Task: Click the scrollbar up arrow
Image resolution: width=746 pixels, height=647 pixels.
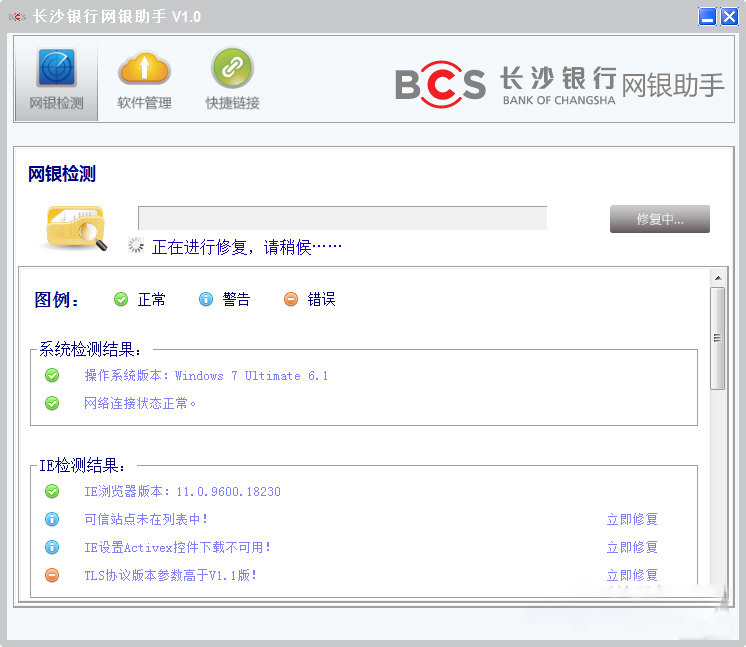Action: [x=717, y=277]
